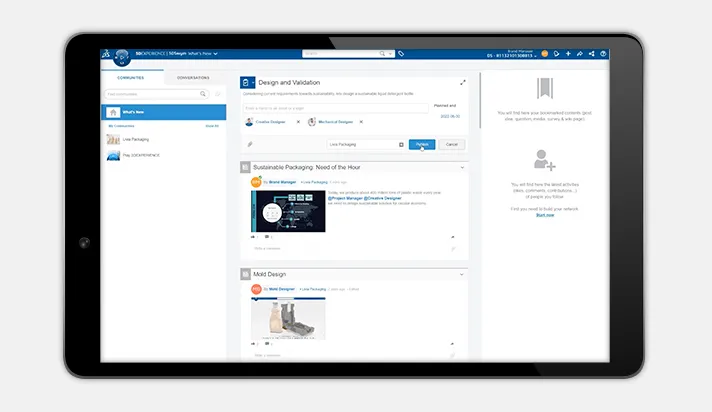Click Show All under My Communities
The height and width of the screenshot is (412, 712).
tap(212, 126)
